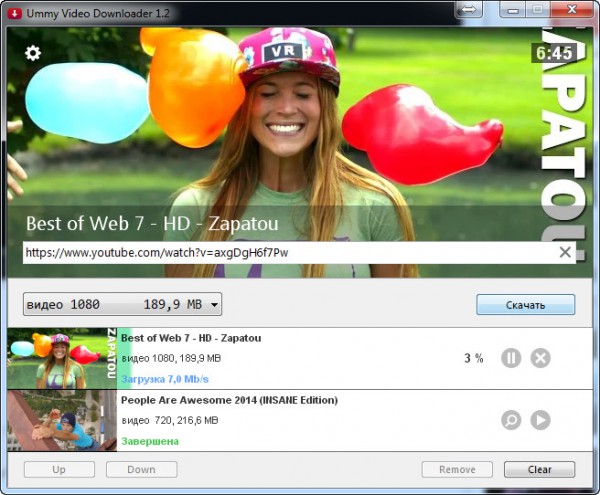The height and width of the screenshot is (495, 600).
Task: Select the People Are Awesome thumbnail
Action: pos(62,421)
